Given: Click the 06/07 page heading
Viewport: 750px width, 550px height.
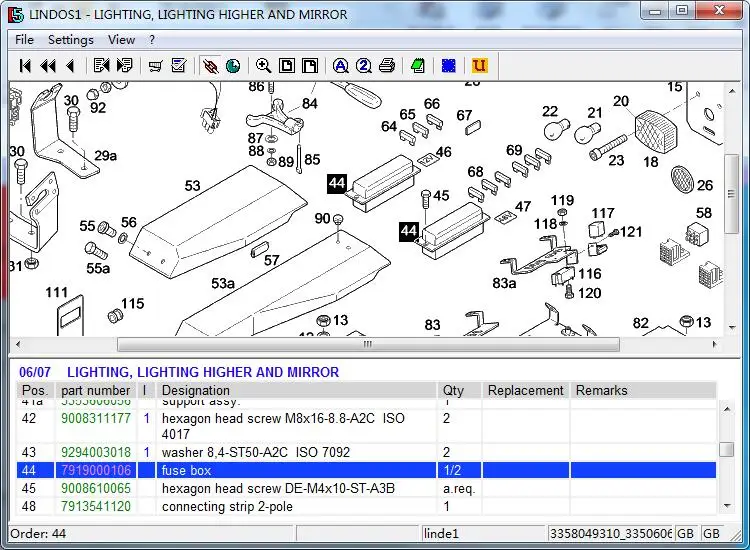Looking at the screenshot, I should tap(35, 372).
